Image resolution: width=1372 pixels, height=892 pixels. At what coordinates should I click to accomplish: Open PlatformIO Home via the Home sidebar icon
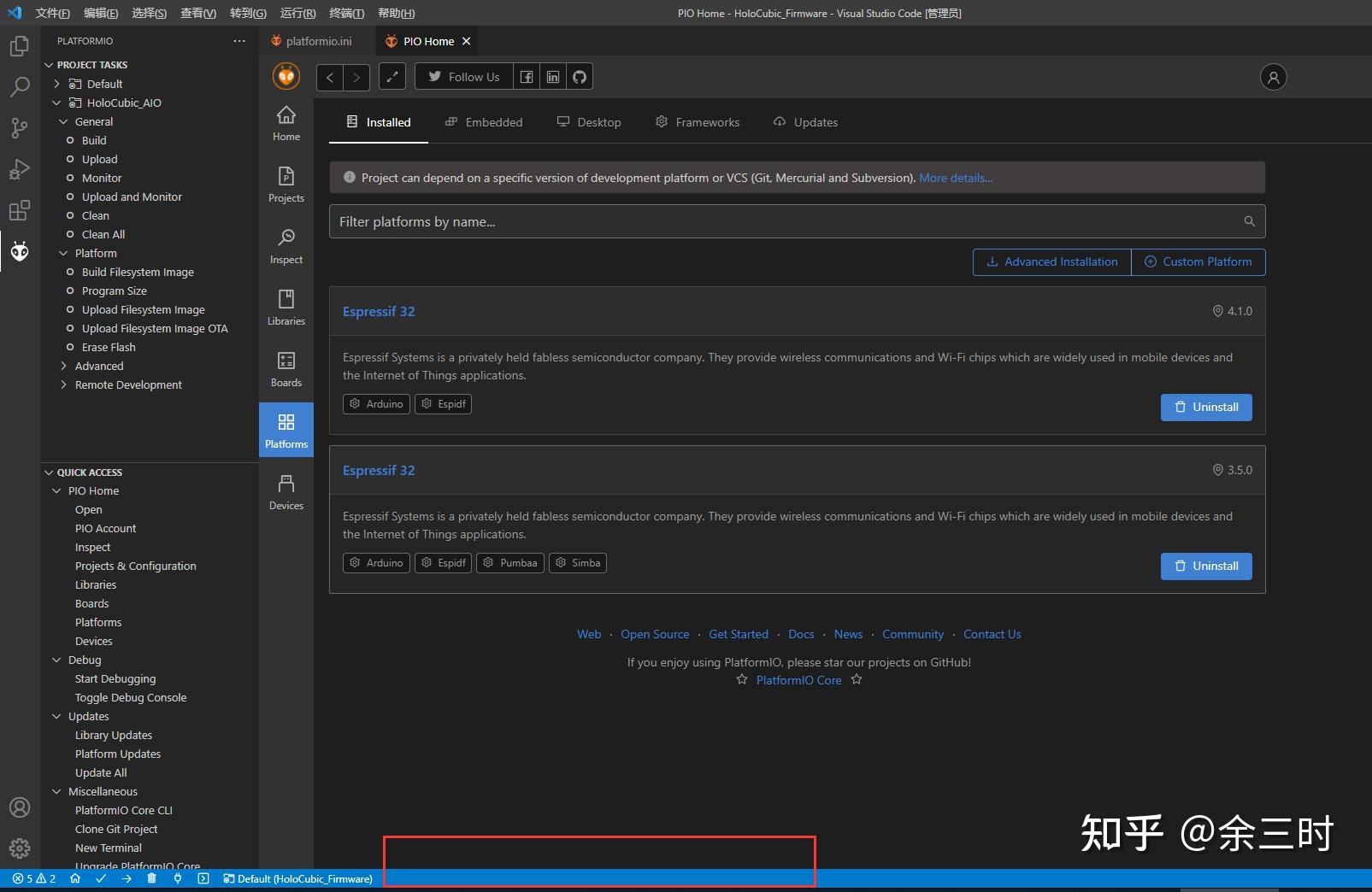[286, 120]
